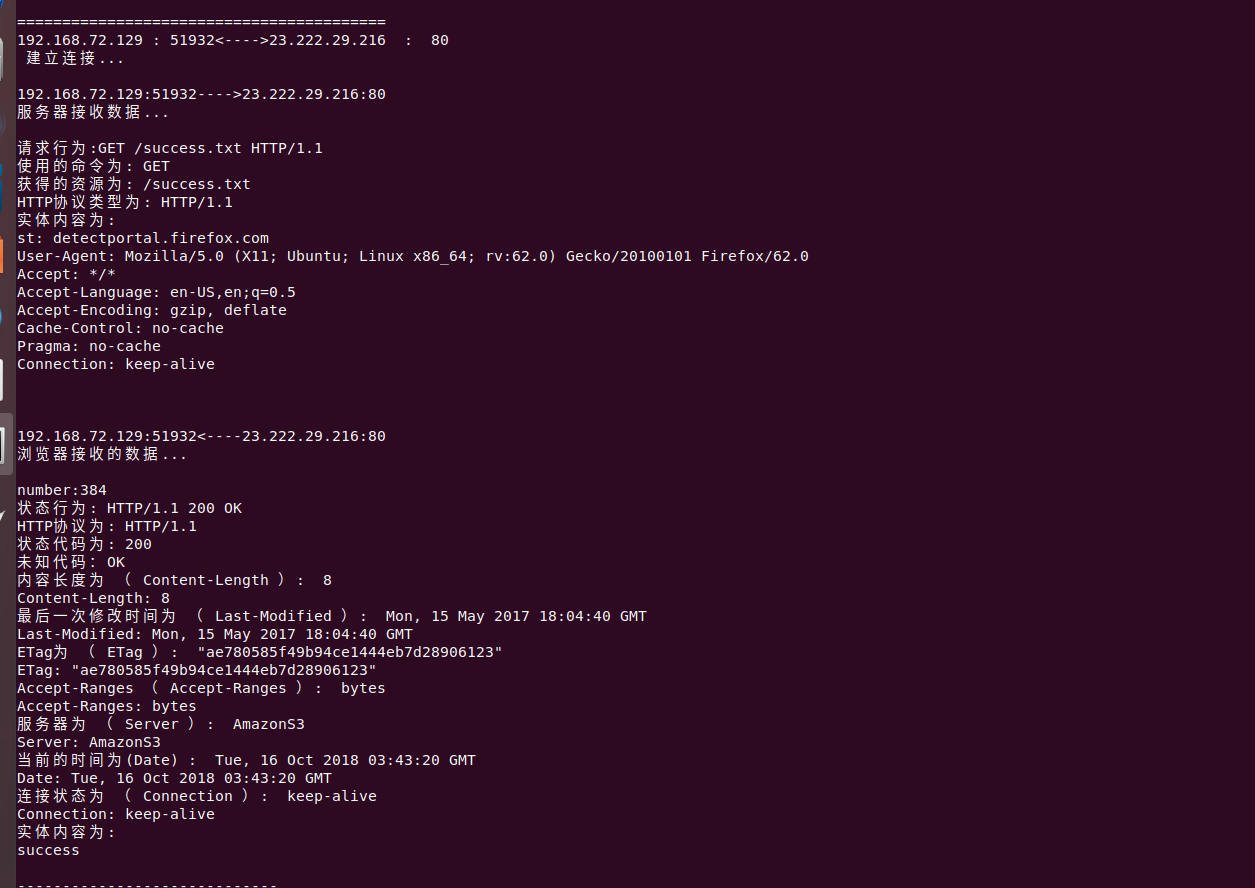1255x888 pixels.
Task: Click the Accept-Language: en-US header line
Action: tap(156, 292)
